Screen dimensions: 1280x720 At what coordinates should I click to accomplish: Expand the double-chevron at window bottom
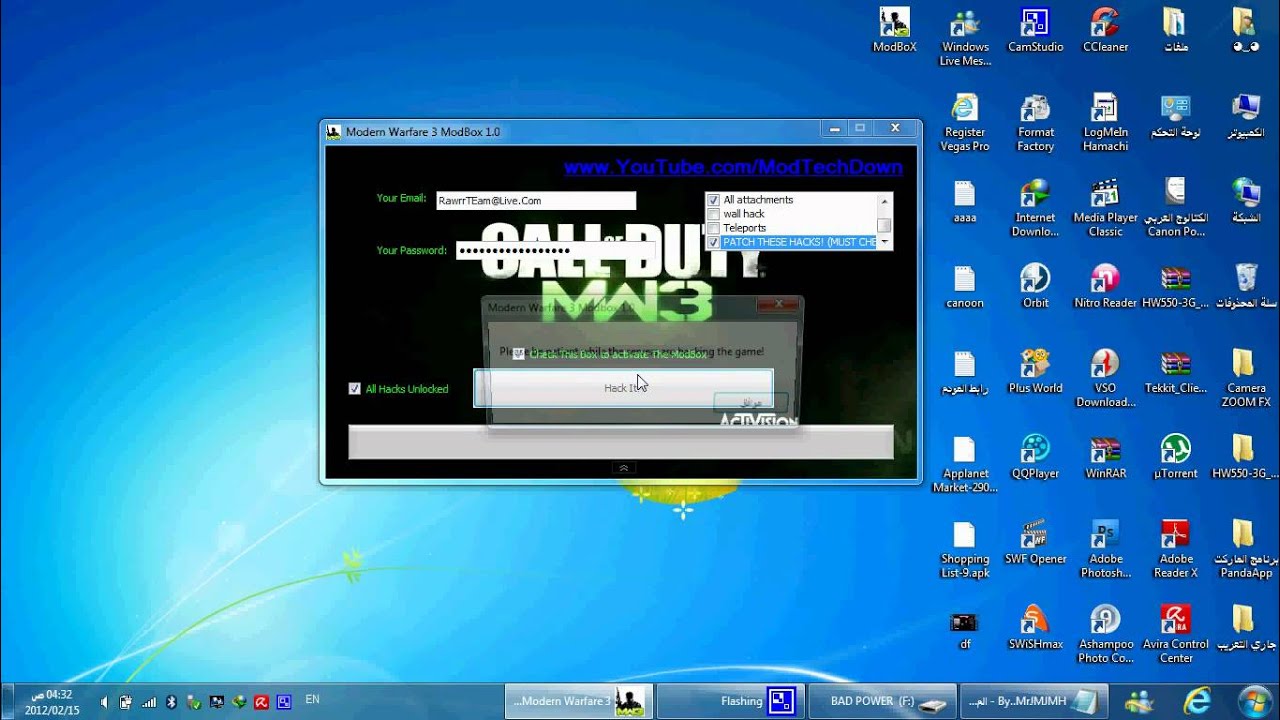click(623, 468)
